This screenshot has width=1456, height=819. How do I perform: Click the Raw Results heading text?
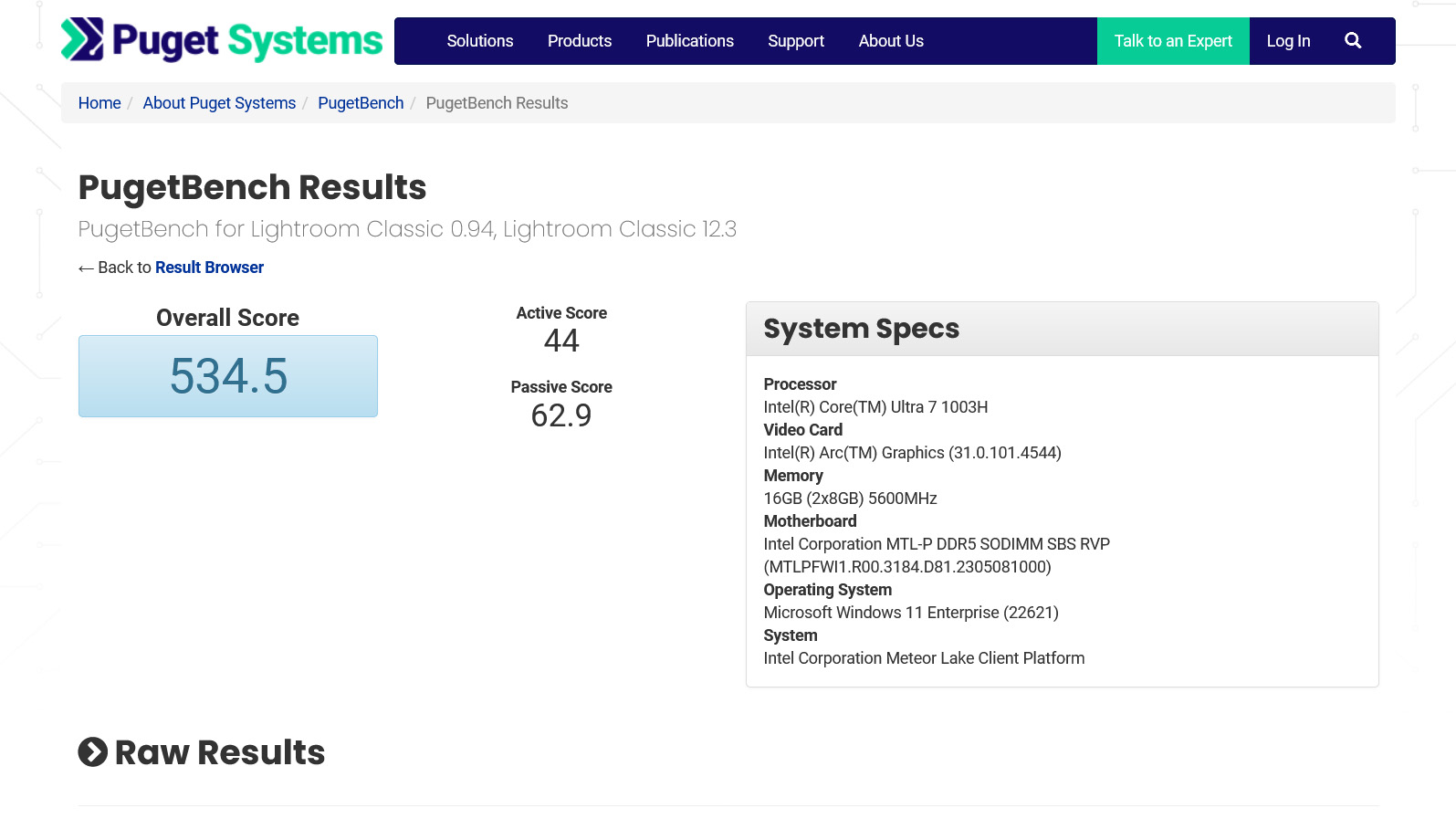tap(220, 752)
